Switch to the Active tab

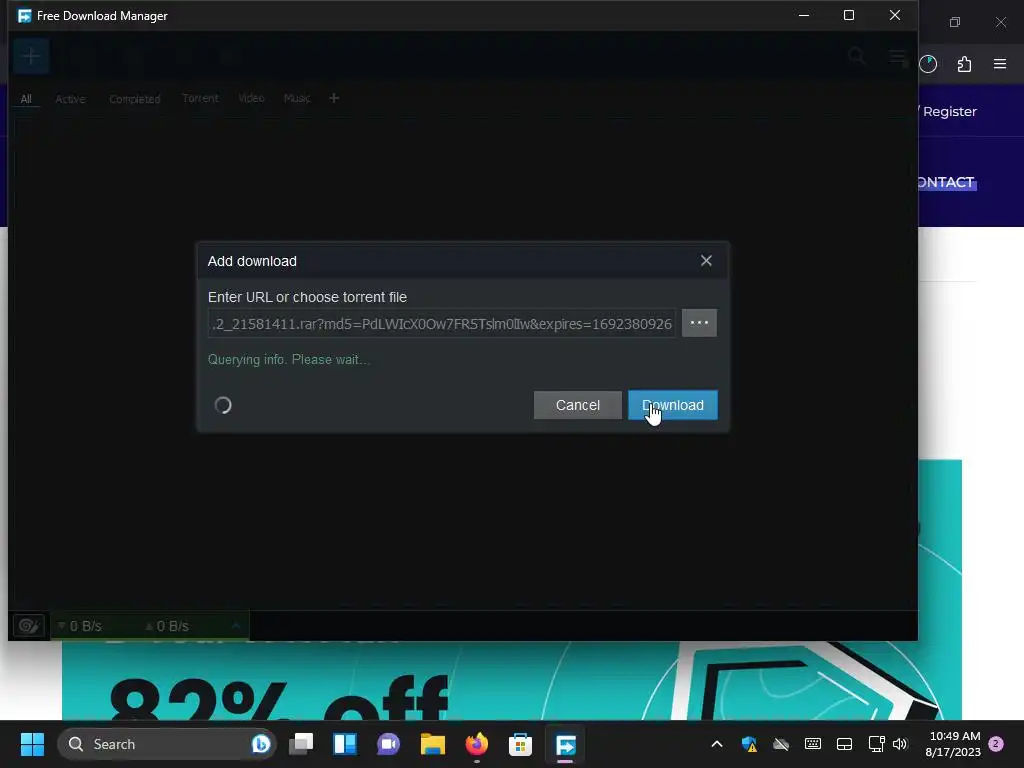[71, 99]
